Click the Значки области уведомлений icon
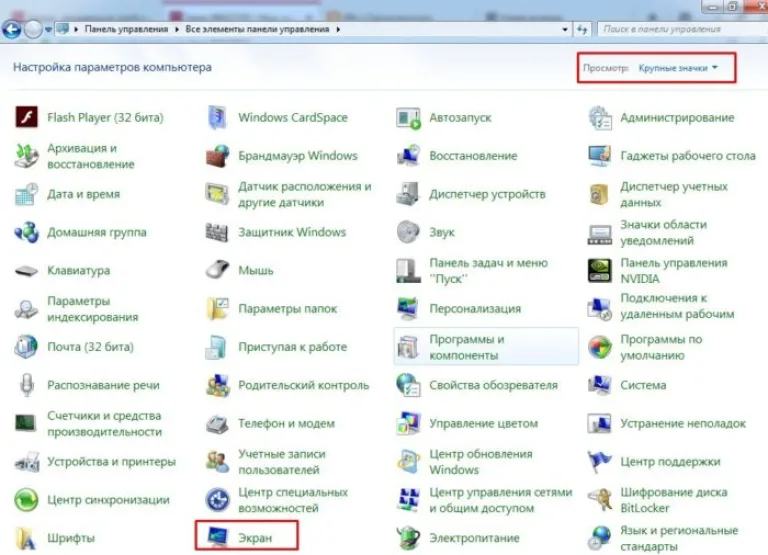768x555 pixels. click(x=600, y=233)
